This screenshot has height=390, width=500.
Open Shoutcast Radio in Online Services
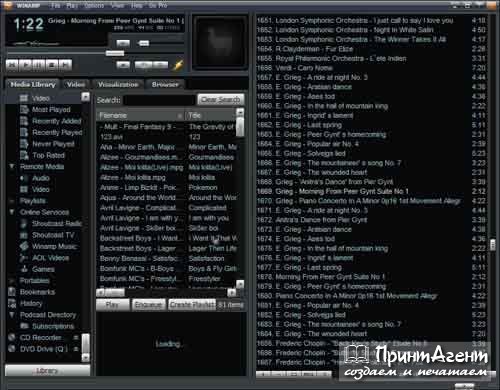pyautogui.click(x=57, y=224)
